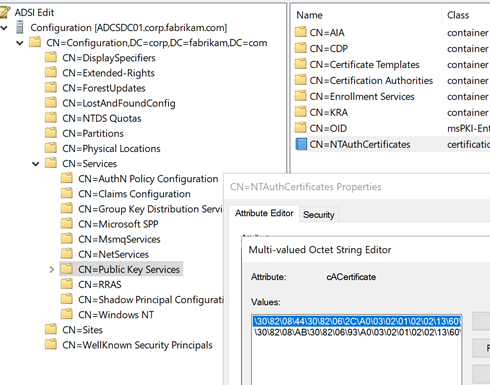Screen dimensions: 490x385
Task: Click the CN=Sites folder icon
Action: pyautogui.click(x=51, y=329)
